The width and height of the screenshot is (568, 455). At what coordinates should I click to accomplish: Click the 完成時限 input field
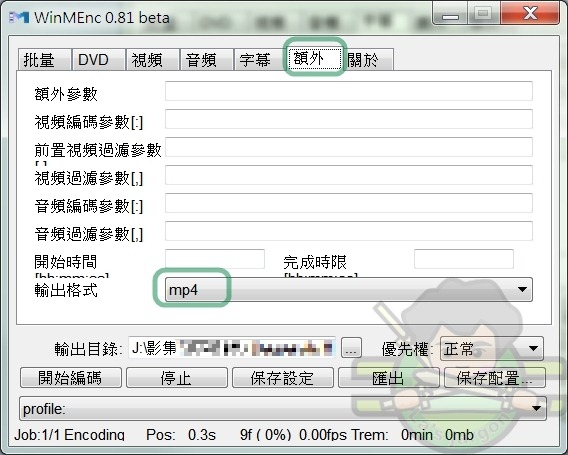pyautogui.click(x=464, y=259)
